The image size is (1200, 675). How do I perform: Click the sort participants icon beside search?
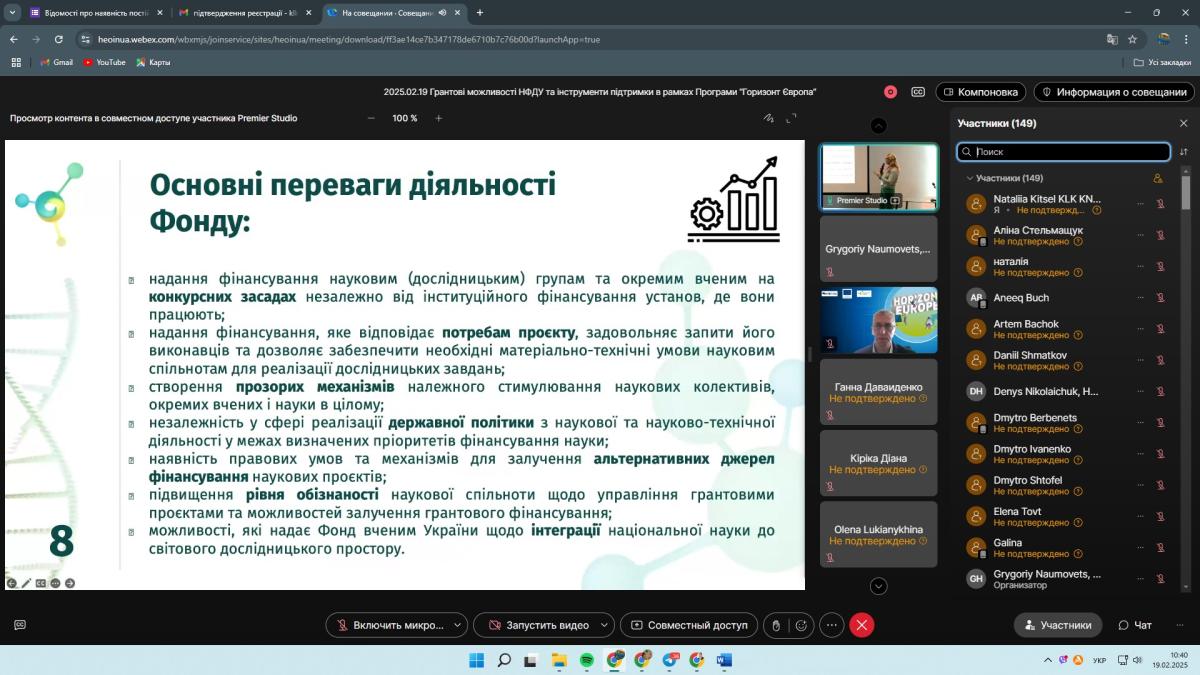click(1184, 152)
